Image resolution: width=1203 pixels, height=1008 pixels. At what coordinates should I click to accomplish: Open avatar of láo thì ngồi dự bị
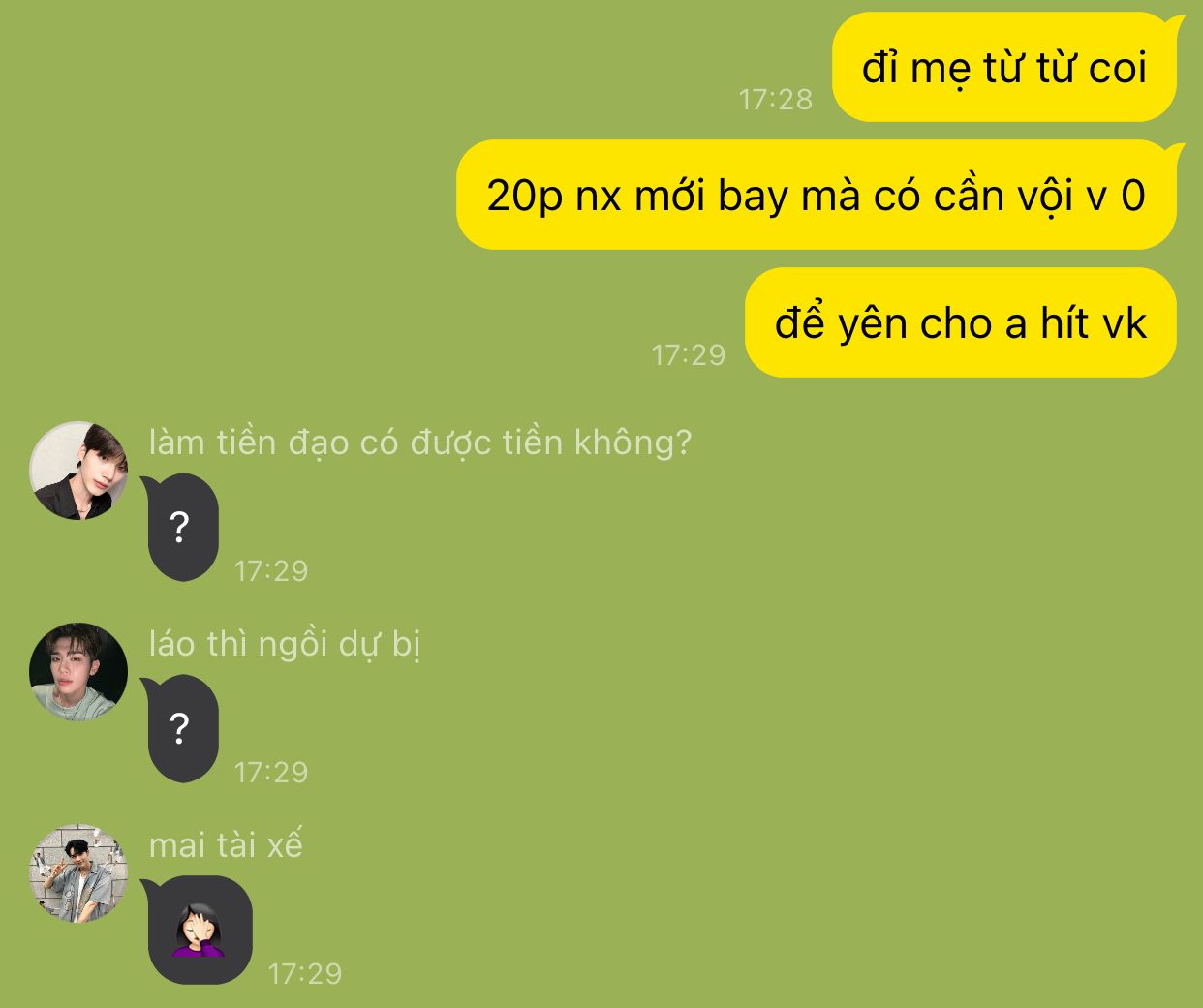(x=78, y=672)
